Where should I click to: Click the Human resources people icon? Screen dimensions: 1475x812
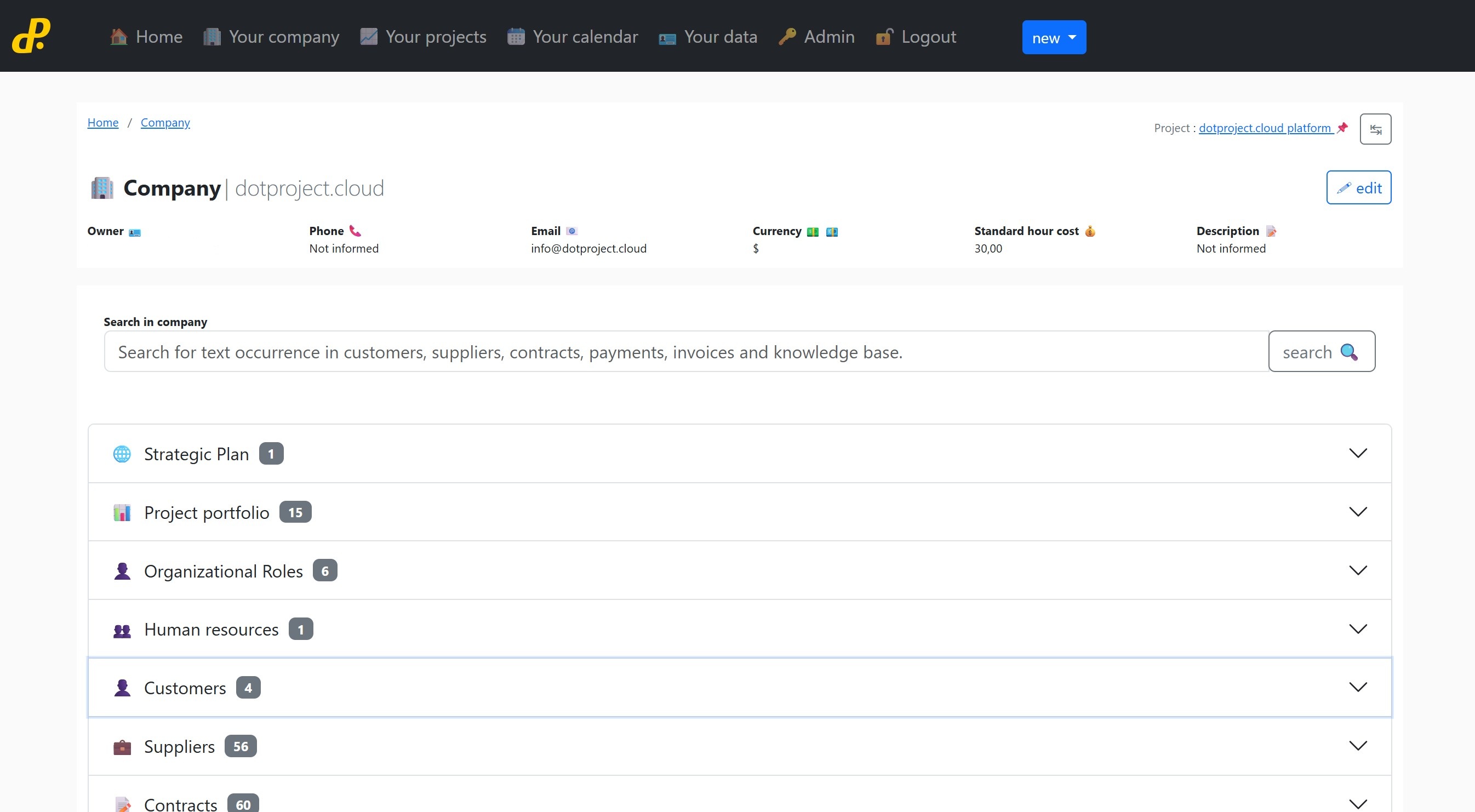(122, 631)
